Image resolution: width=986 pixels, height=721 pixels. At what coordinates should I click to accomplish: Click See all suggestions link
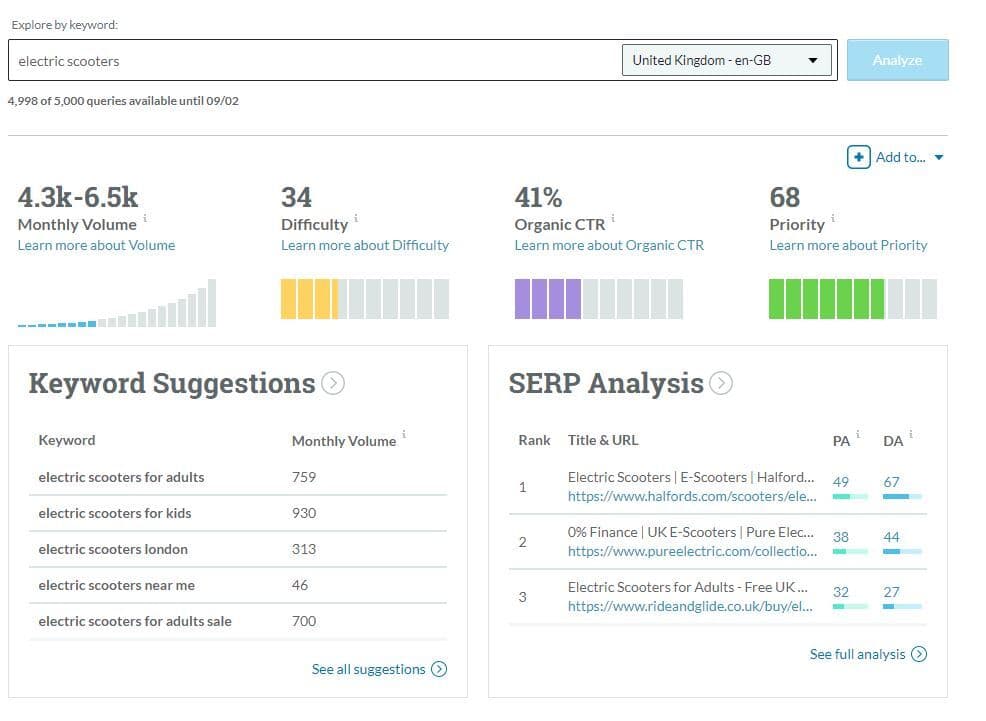[x=368, y=669]
